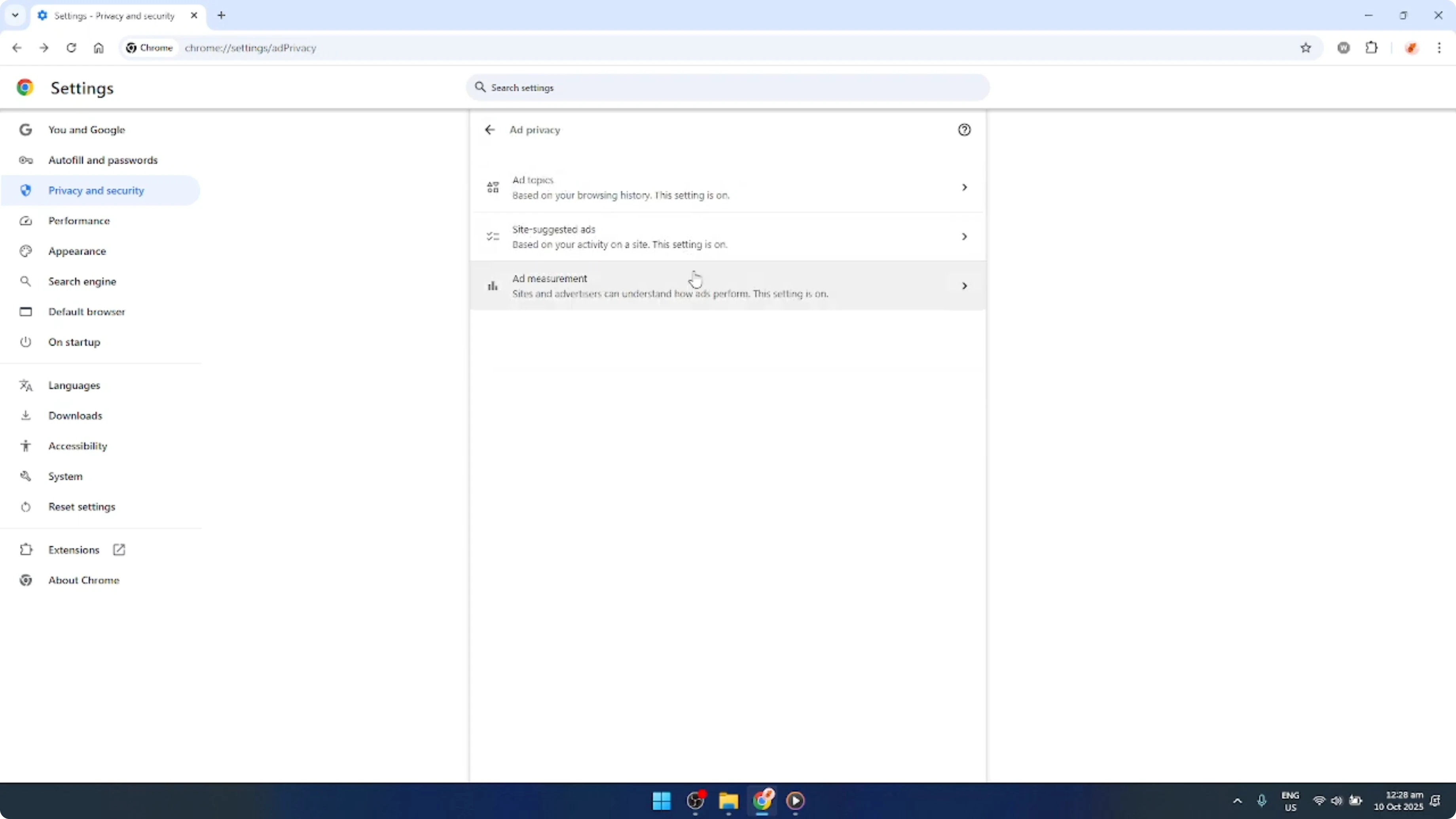Screen dimensions: 1456x819
Task: Open Ad measurement details
Action: 727,285
